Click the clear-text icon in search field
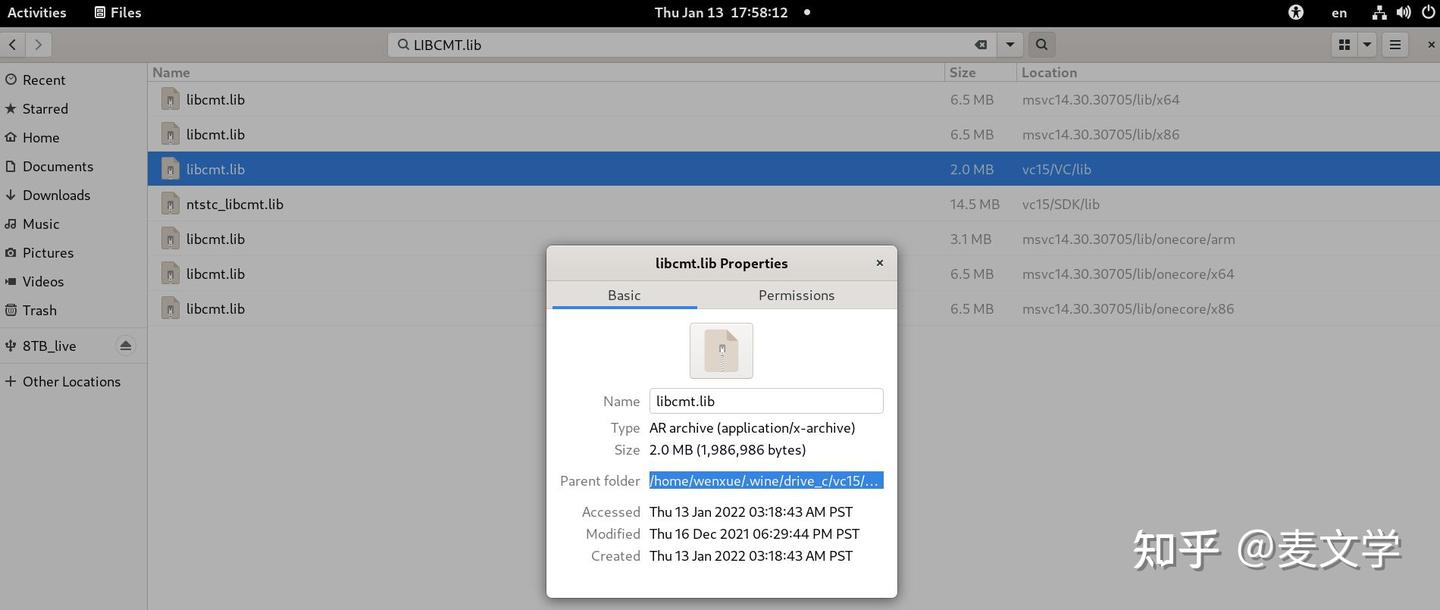The width and height of the screenshot is (1440, 610). point(980,44)
